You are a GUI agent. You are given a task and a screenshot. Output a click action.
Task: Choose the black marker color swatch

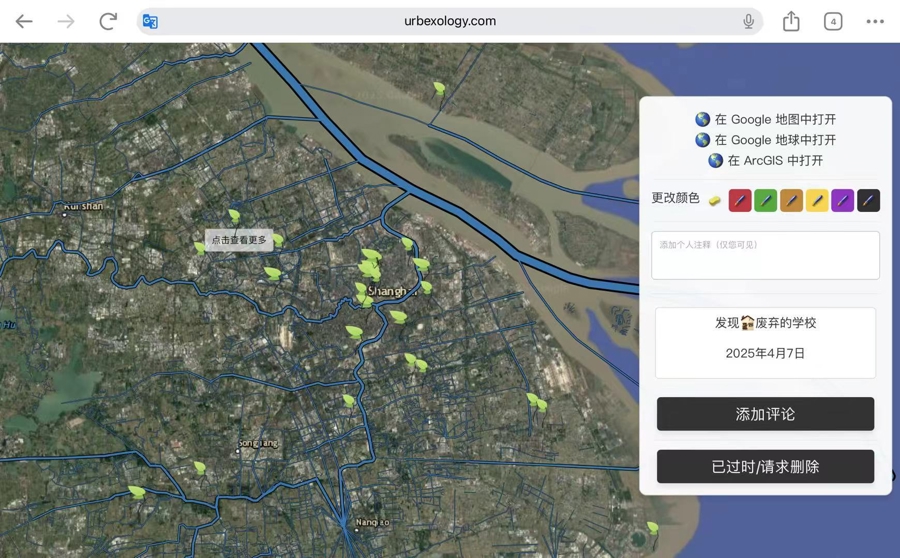pyautogui.click(x=868, y=201)
